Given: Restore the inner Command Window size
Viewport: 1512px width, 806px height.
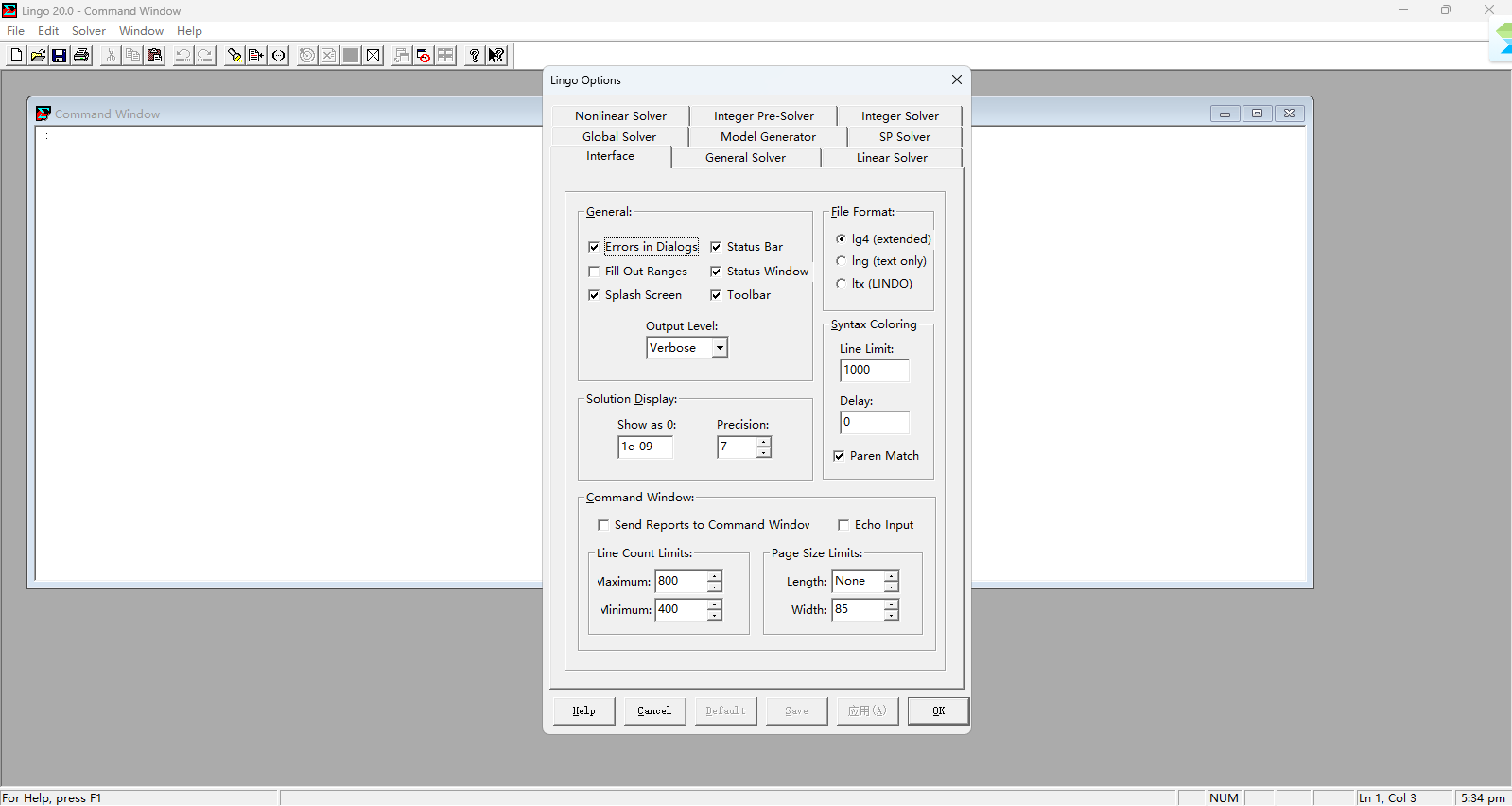Looking at the screenshot, I should coord(1257,114).
